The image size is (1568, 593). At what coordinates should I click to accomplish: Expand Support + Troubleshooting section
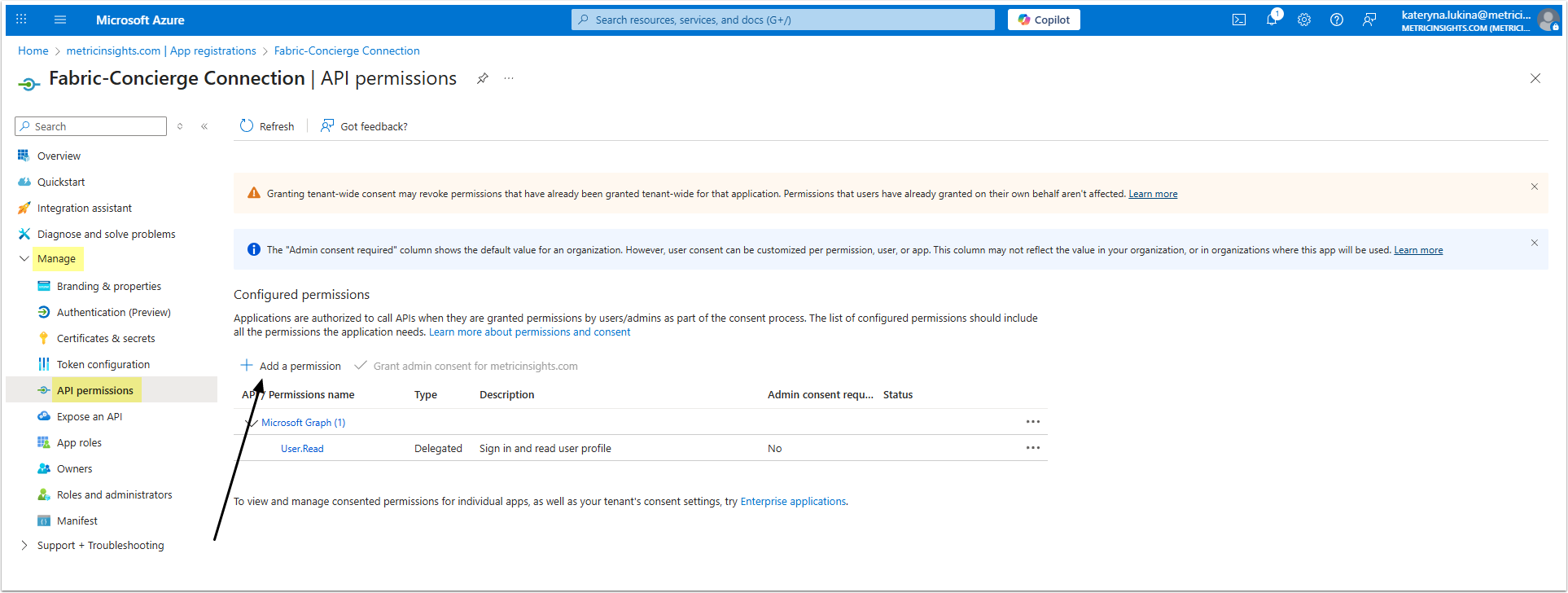24,546
